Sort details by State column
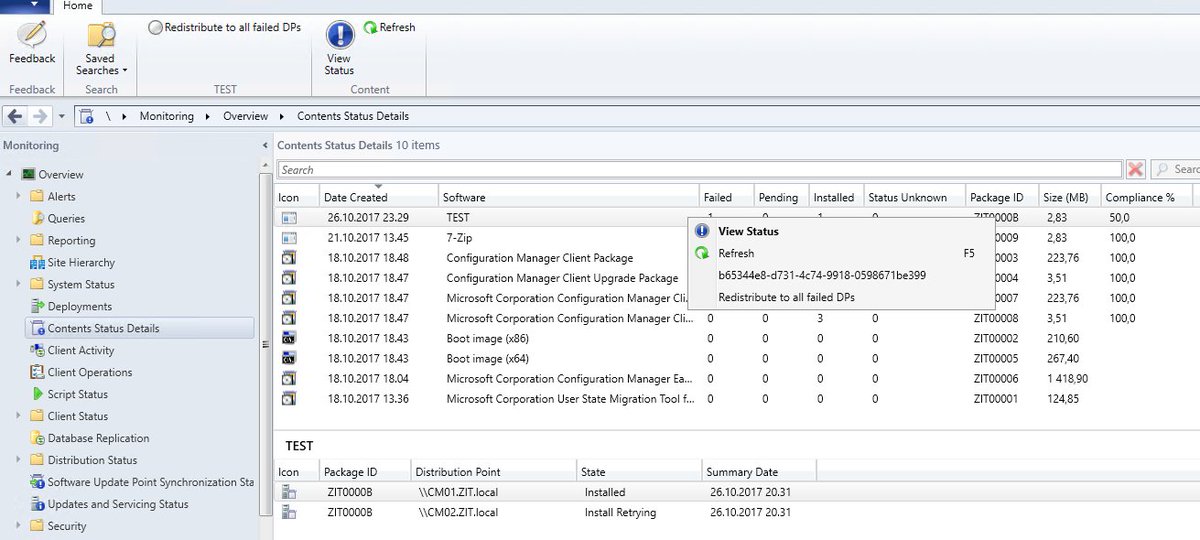1200x540 pixels. (639, 472)
